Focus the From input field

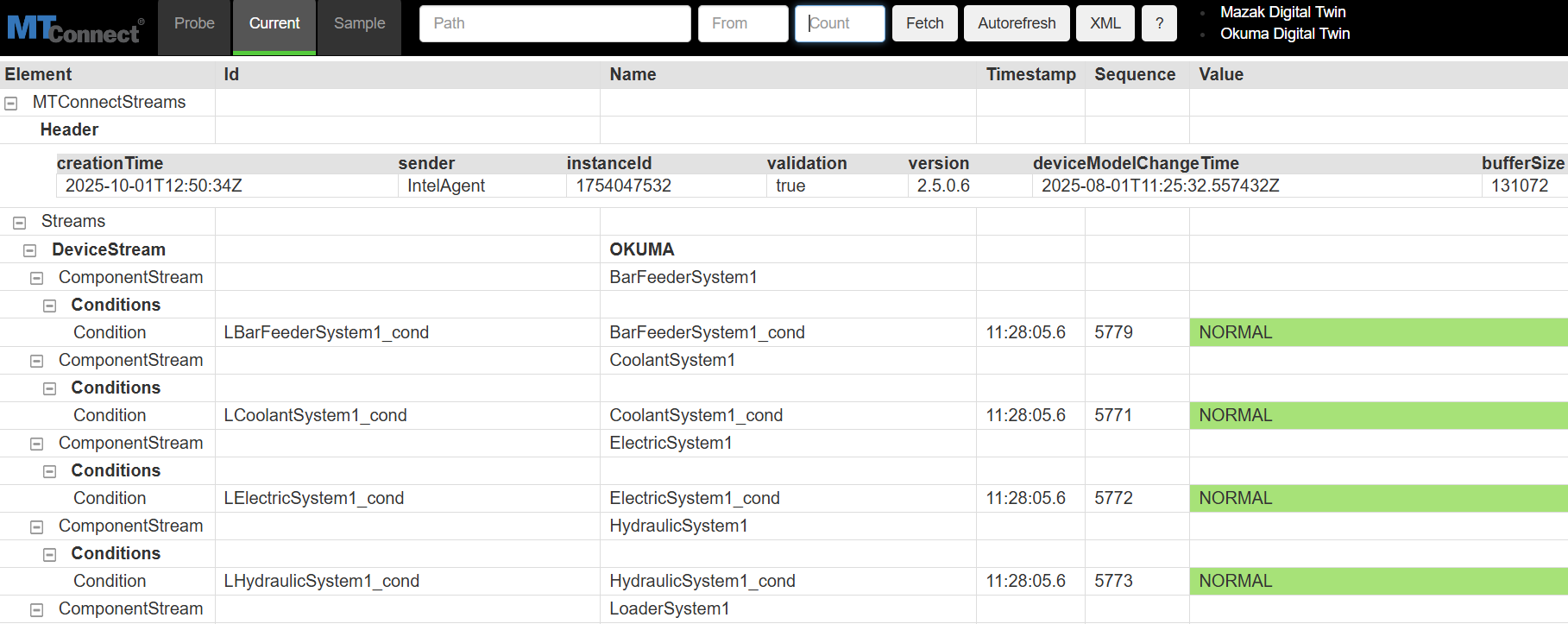point(742,24)
